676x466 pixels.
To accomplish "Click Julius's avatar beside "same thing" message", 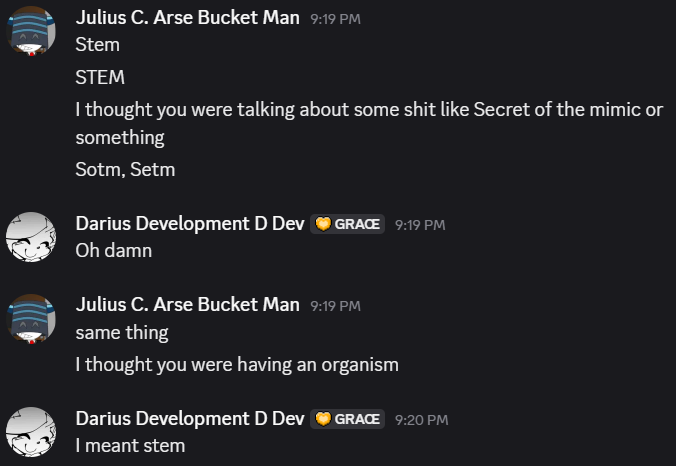I will click(31, 319).
